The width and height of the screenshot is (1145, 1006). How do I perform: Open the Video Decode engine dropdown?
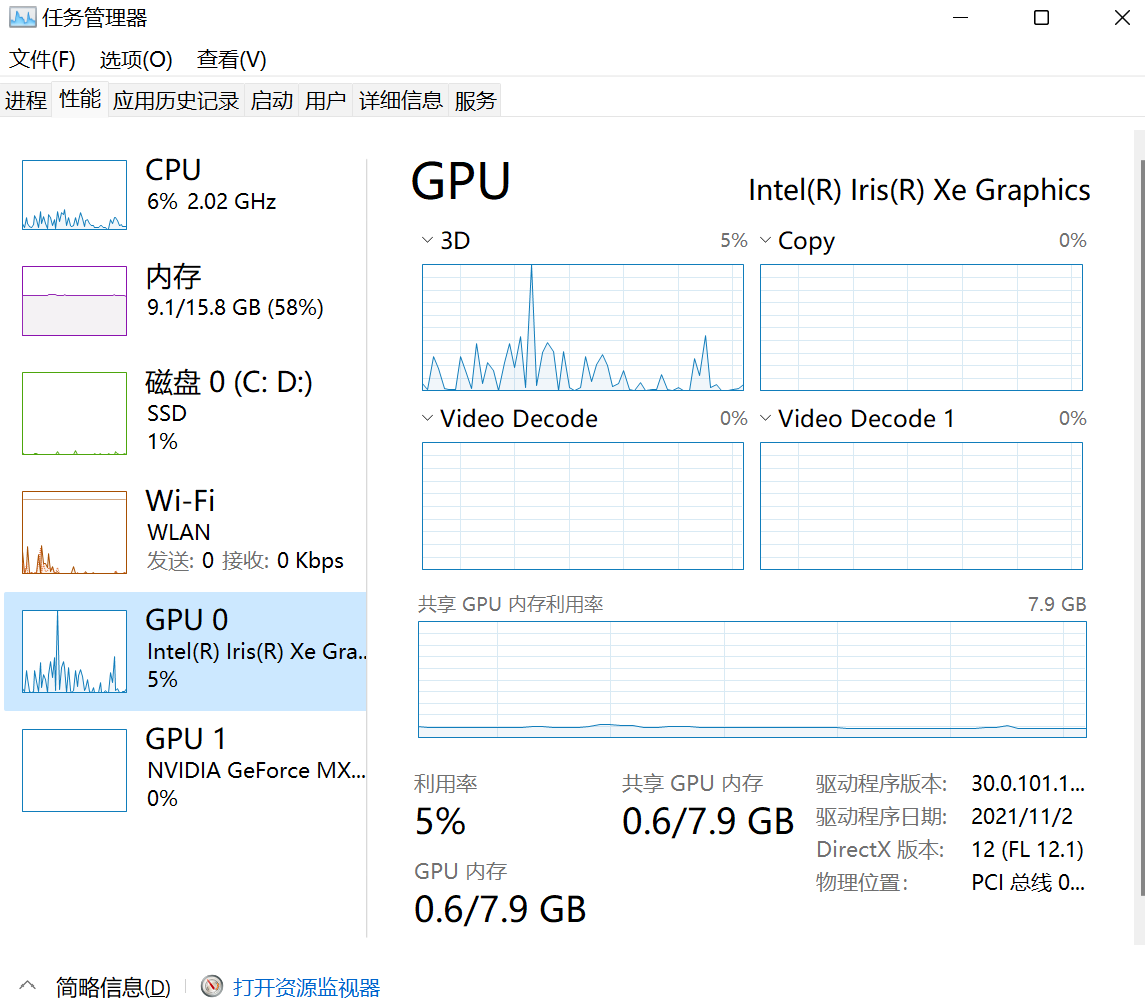[x=428, y=419]
